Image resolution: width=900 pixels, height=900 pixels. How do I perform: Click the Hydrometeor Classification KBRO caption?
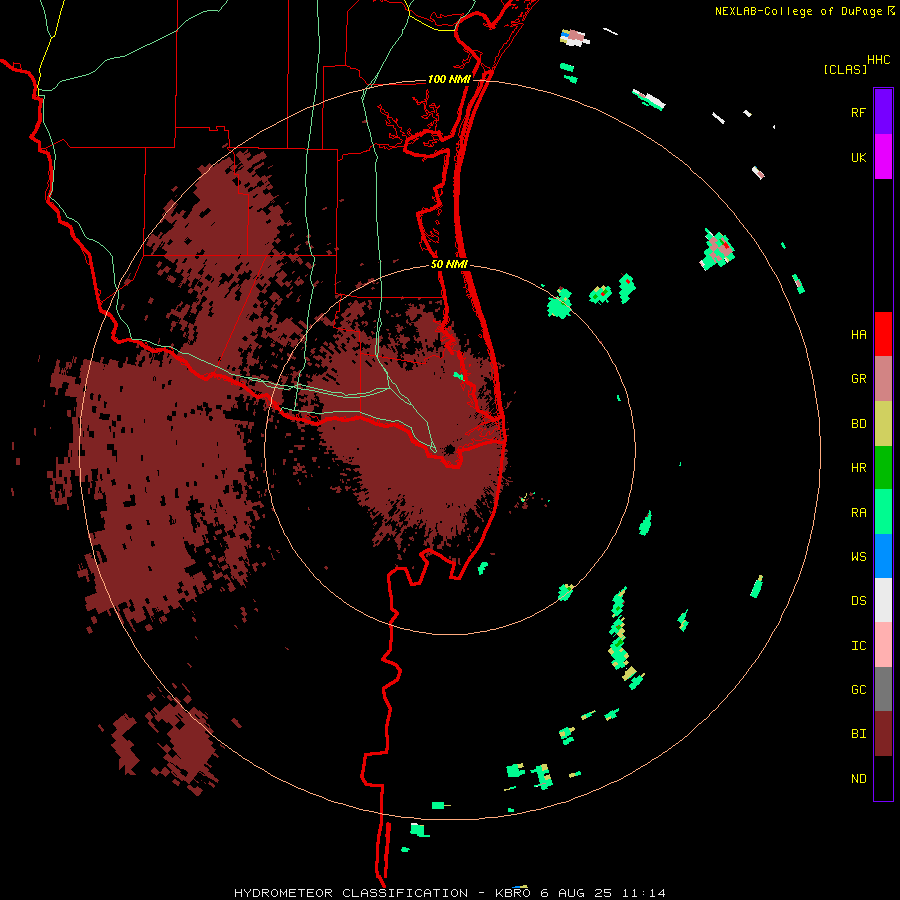449,893
